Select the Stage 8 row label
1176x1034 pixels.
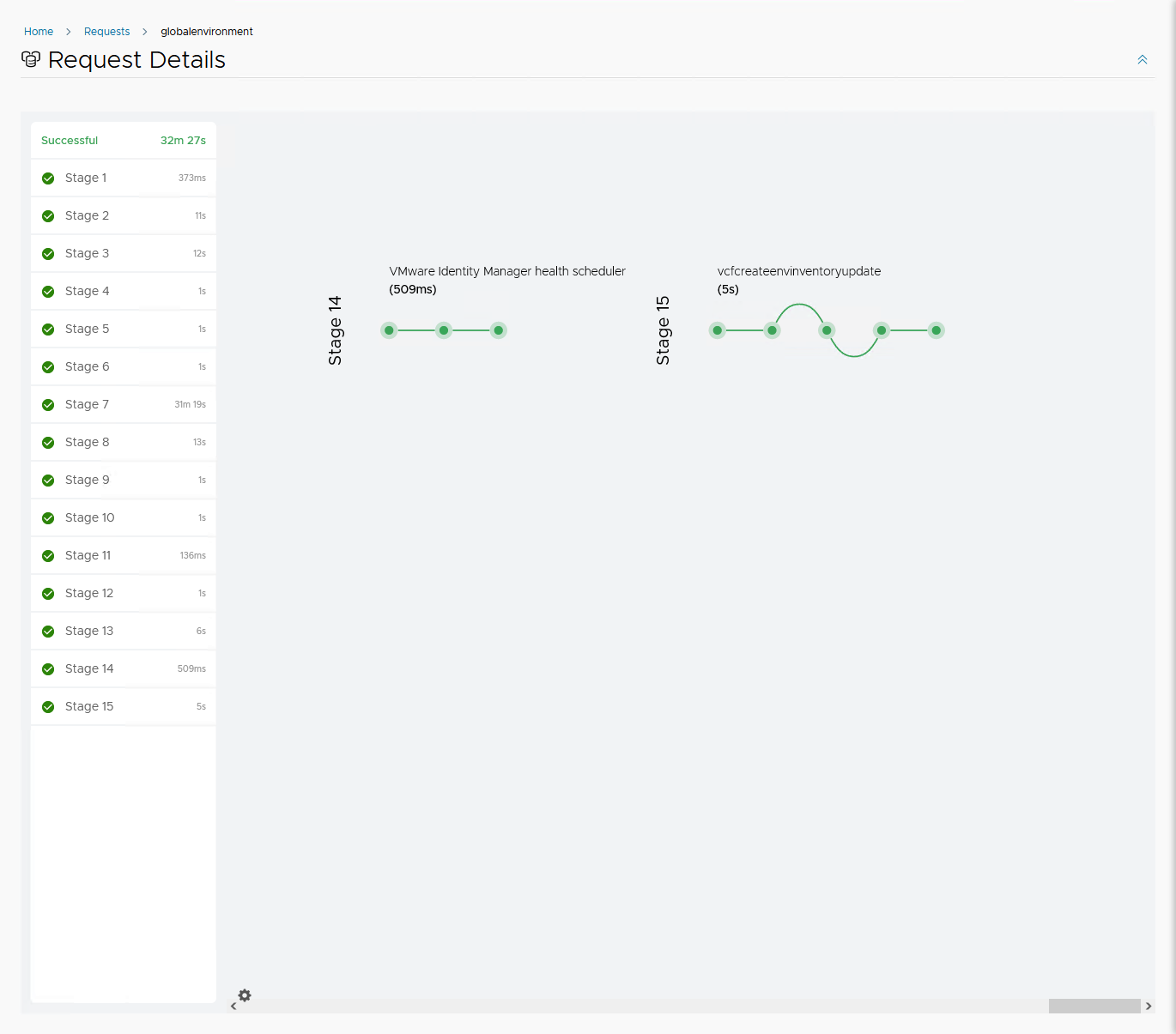pyautogui.click(x=87, y=442)
